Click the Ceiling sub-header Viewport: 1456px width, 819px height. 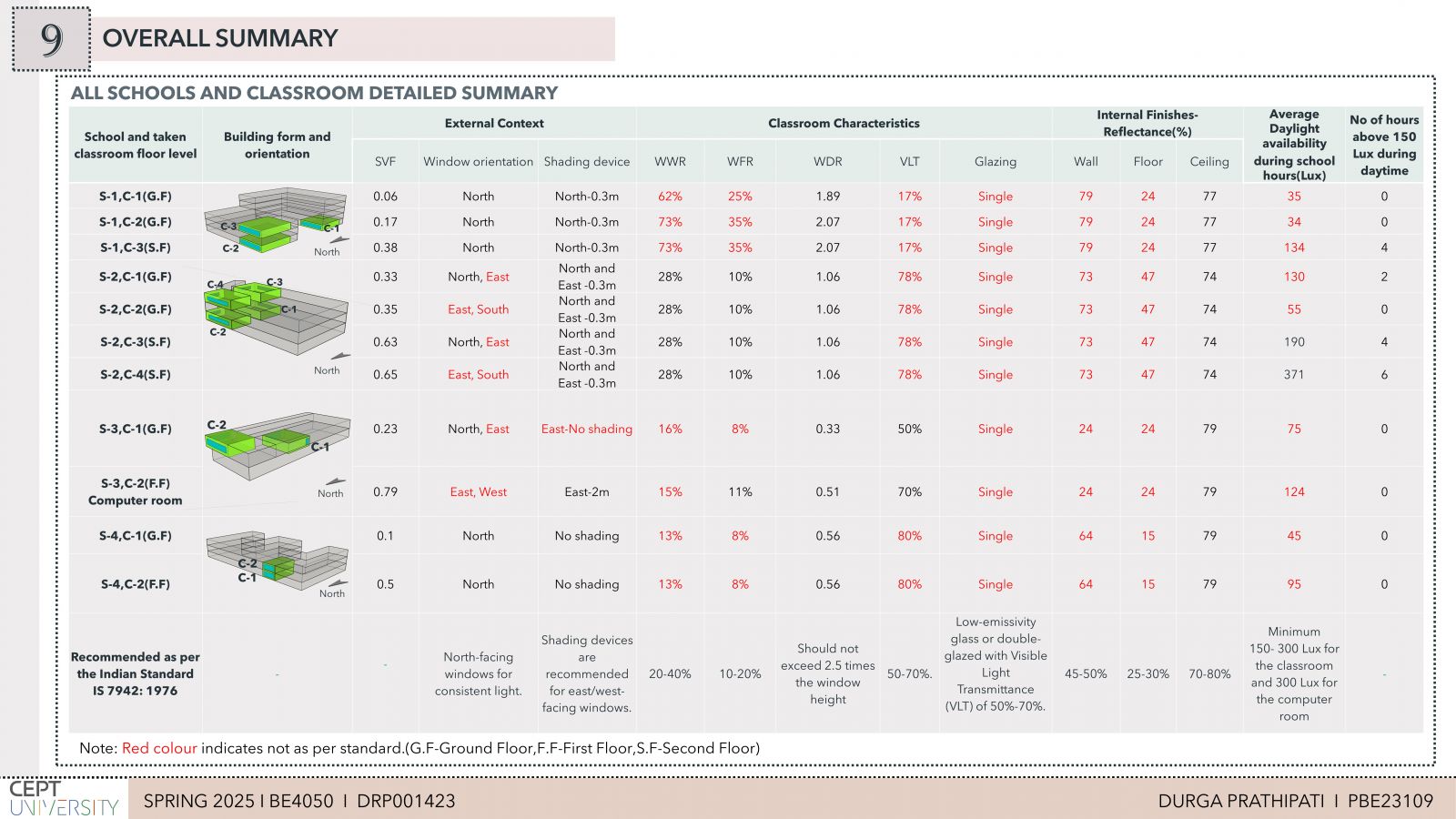(x=1209, y=161)
